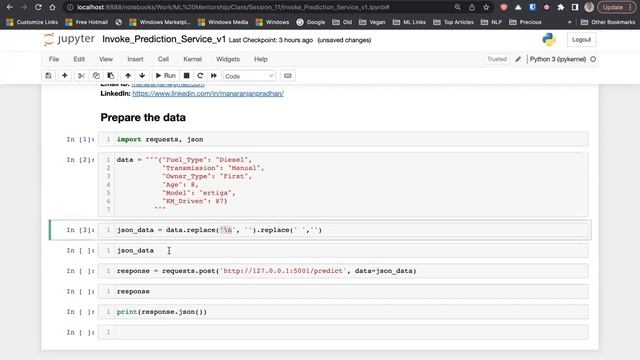The image size is (640, 360).
Task: Open the LinkedIn profile link
Action: coord(208,93)
